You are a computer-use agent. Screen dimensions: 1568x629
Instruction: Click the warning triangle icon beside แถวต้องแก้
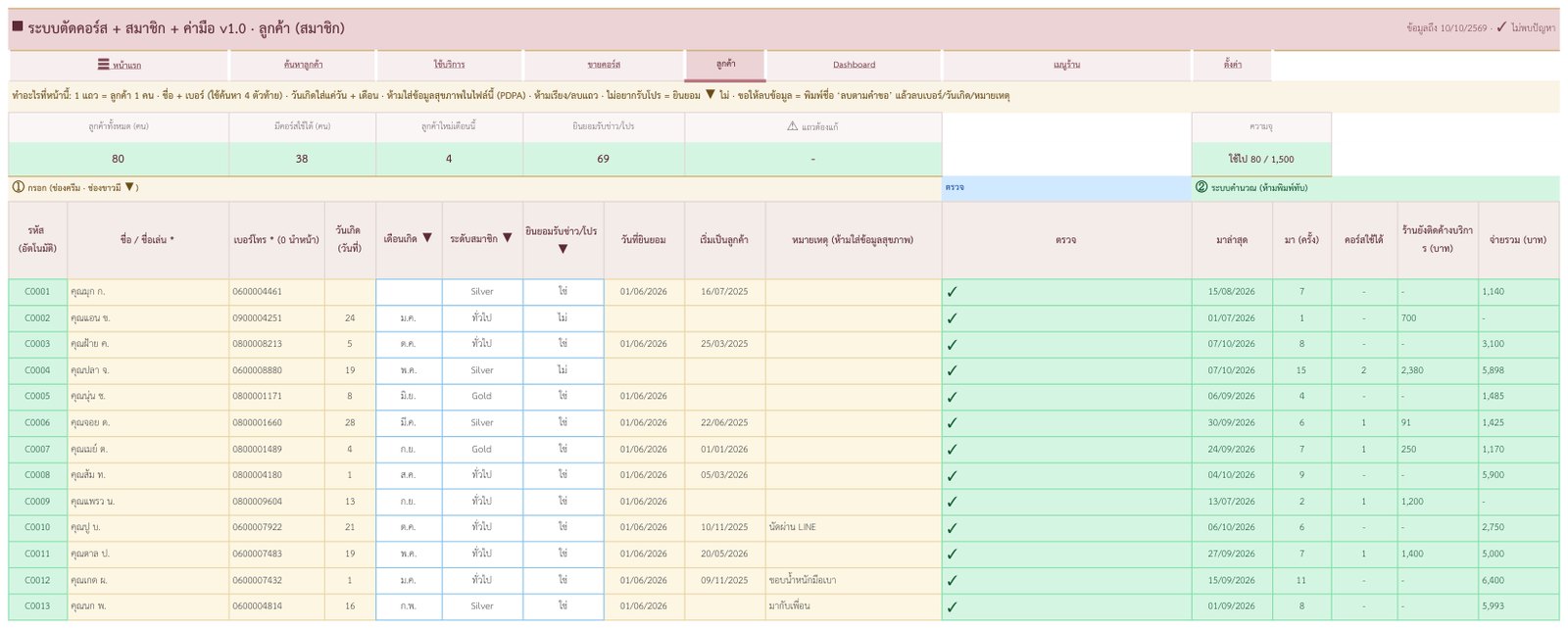[793, 126]
